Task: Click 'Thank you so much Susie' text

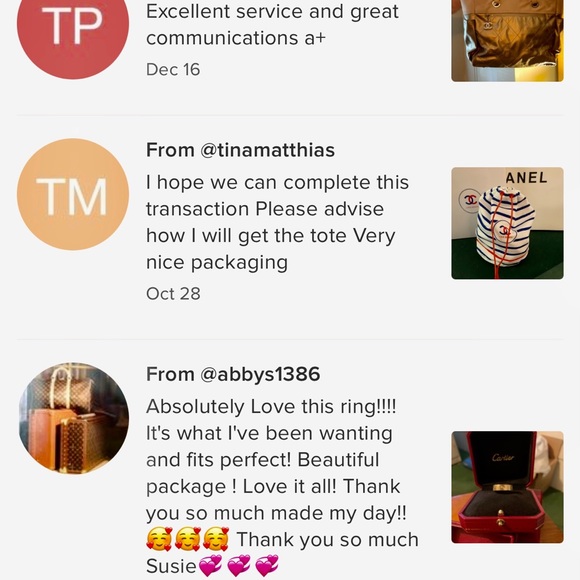Action: 282,552
